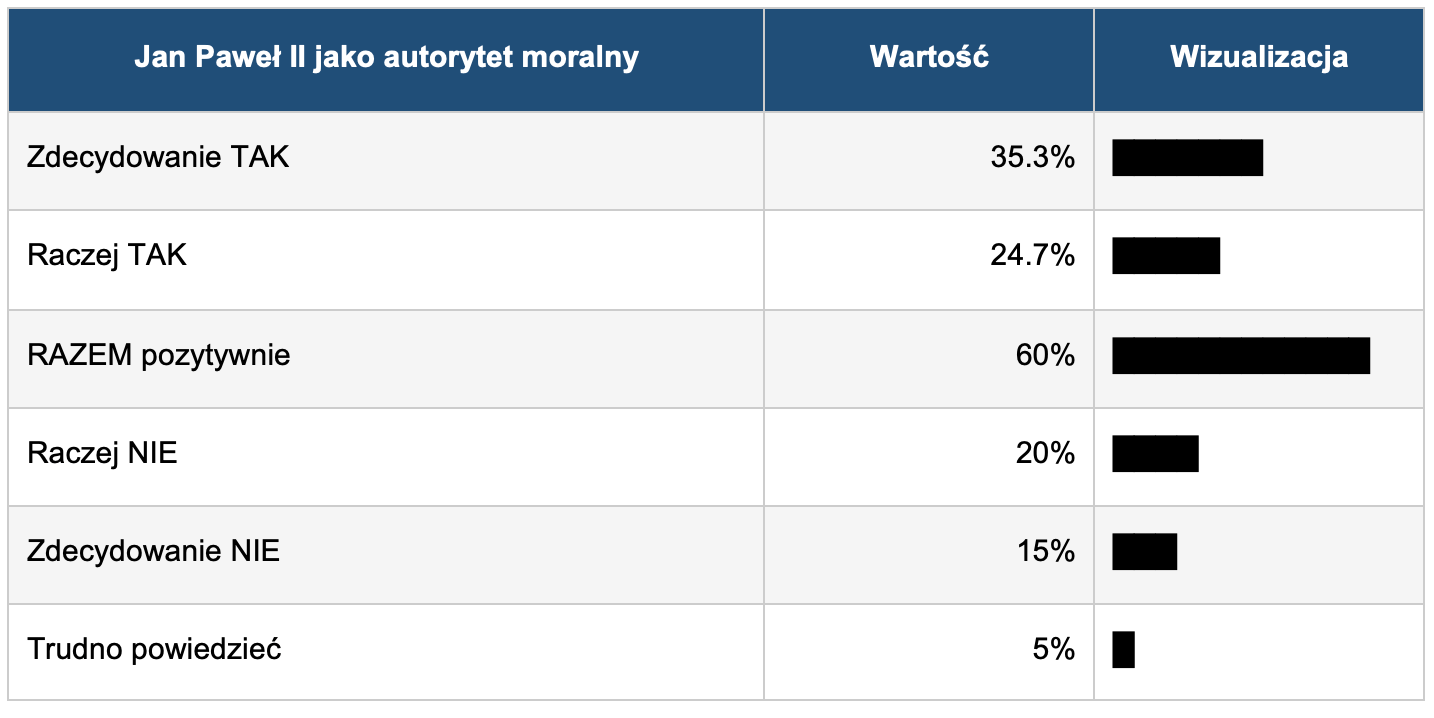The image size is (1434, 718).
Task: Select the 35.3% value cell
Action: (1033, 158)
